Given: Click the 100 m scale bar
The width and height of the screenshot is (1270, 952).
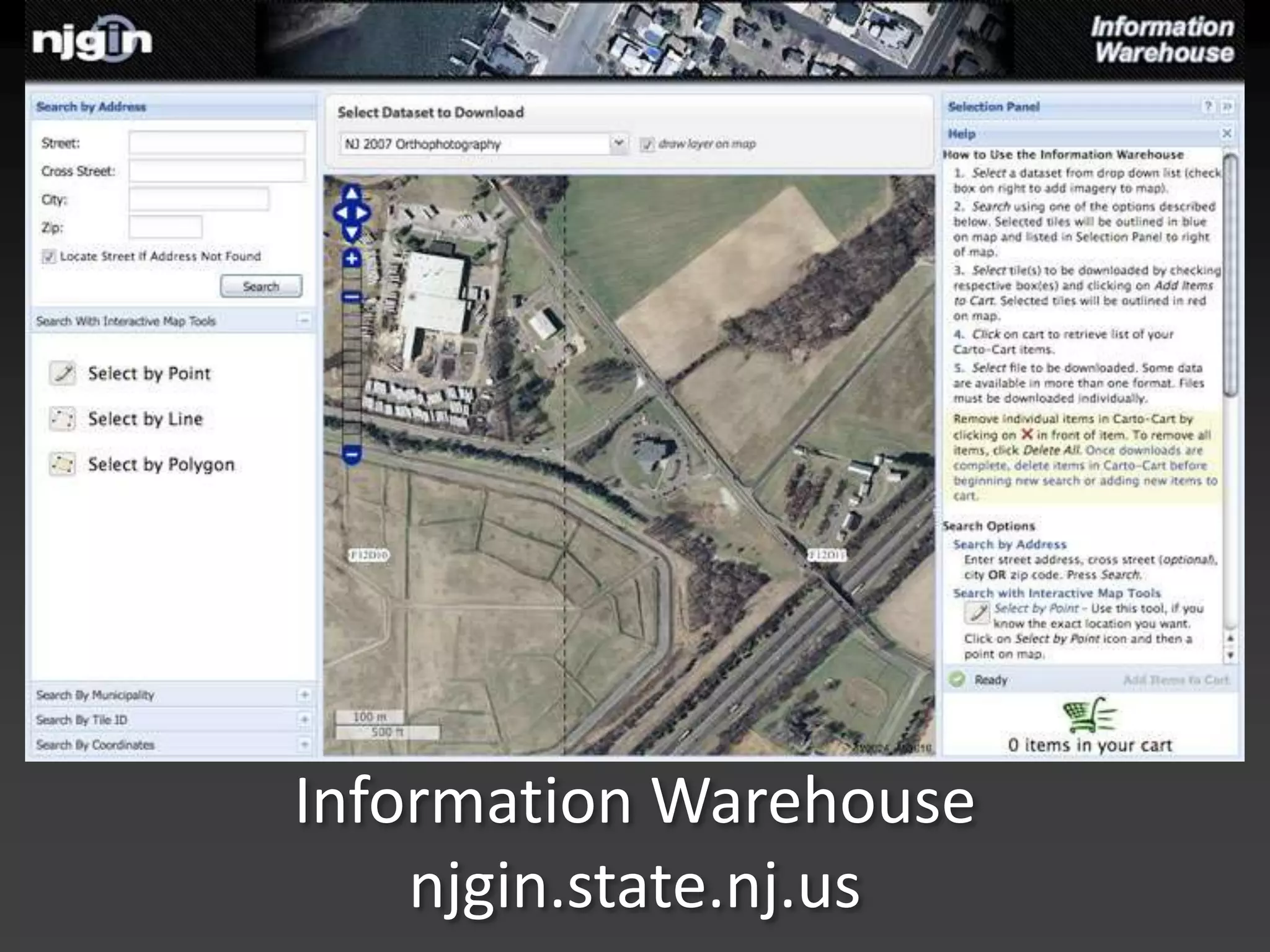Looking at the screenshot, I should [x=370, y=716].
